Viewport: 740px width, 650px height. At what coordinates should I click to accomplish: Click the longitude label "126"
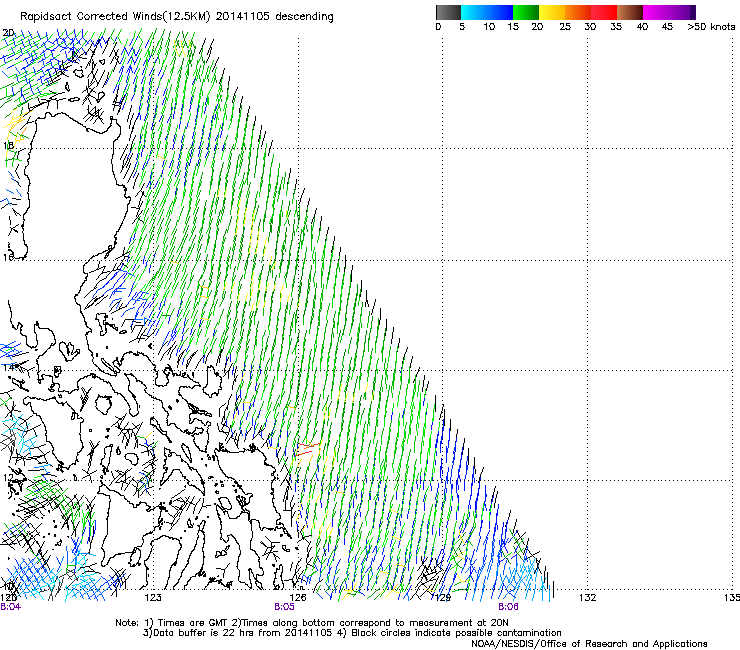click(x=297, y=598)
